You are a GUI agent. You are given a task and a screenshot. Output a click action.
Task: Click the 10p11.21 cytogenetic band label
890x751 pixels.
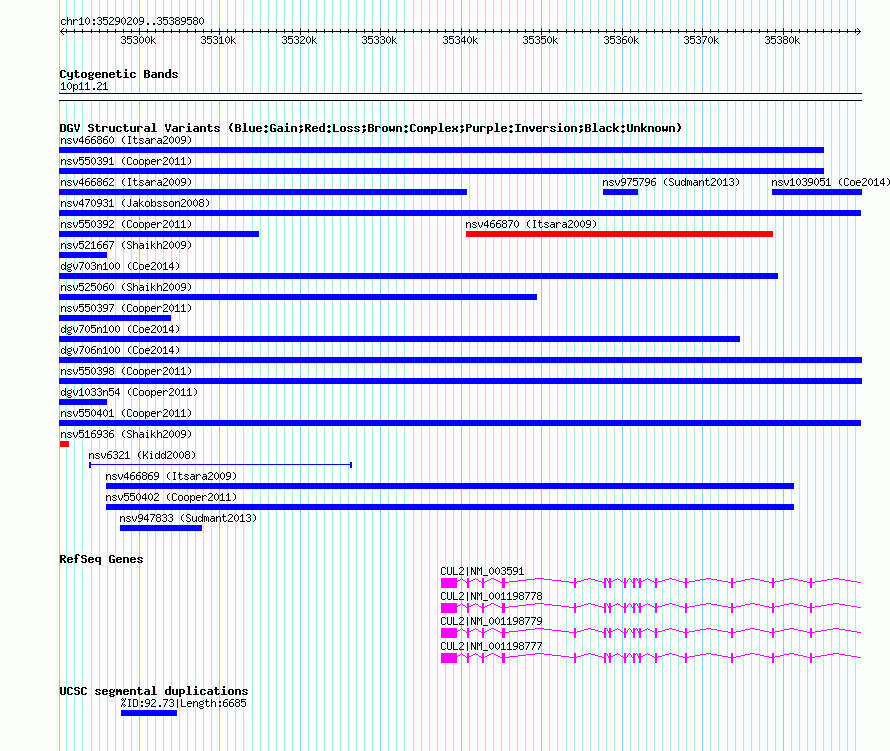[x=84, y=86]
